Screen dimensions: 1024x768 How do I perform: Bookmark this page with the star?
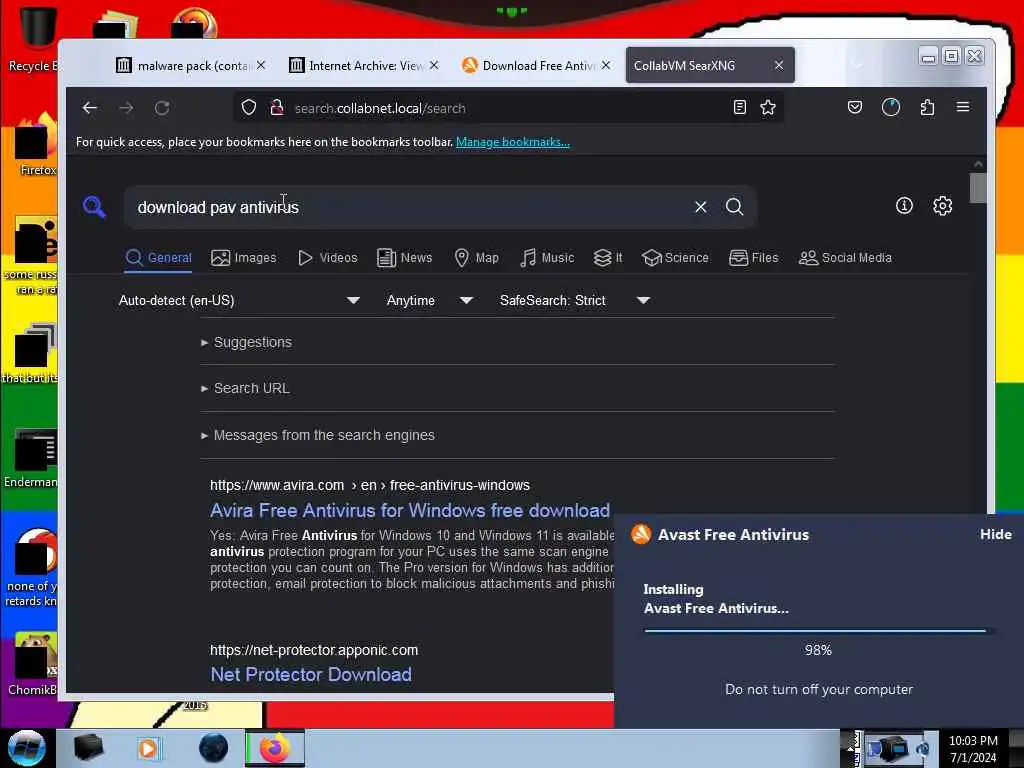coord(768,108)
